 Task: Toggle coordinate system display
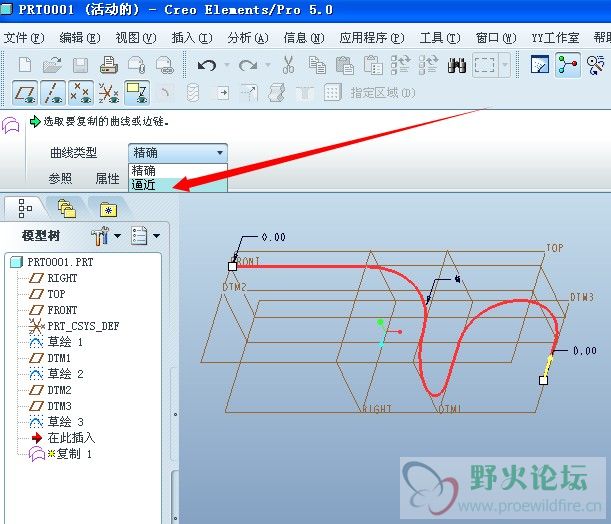click(109, 93)
